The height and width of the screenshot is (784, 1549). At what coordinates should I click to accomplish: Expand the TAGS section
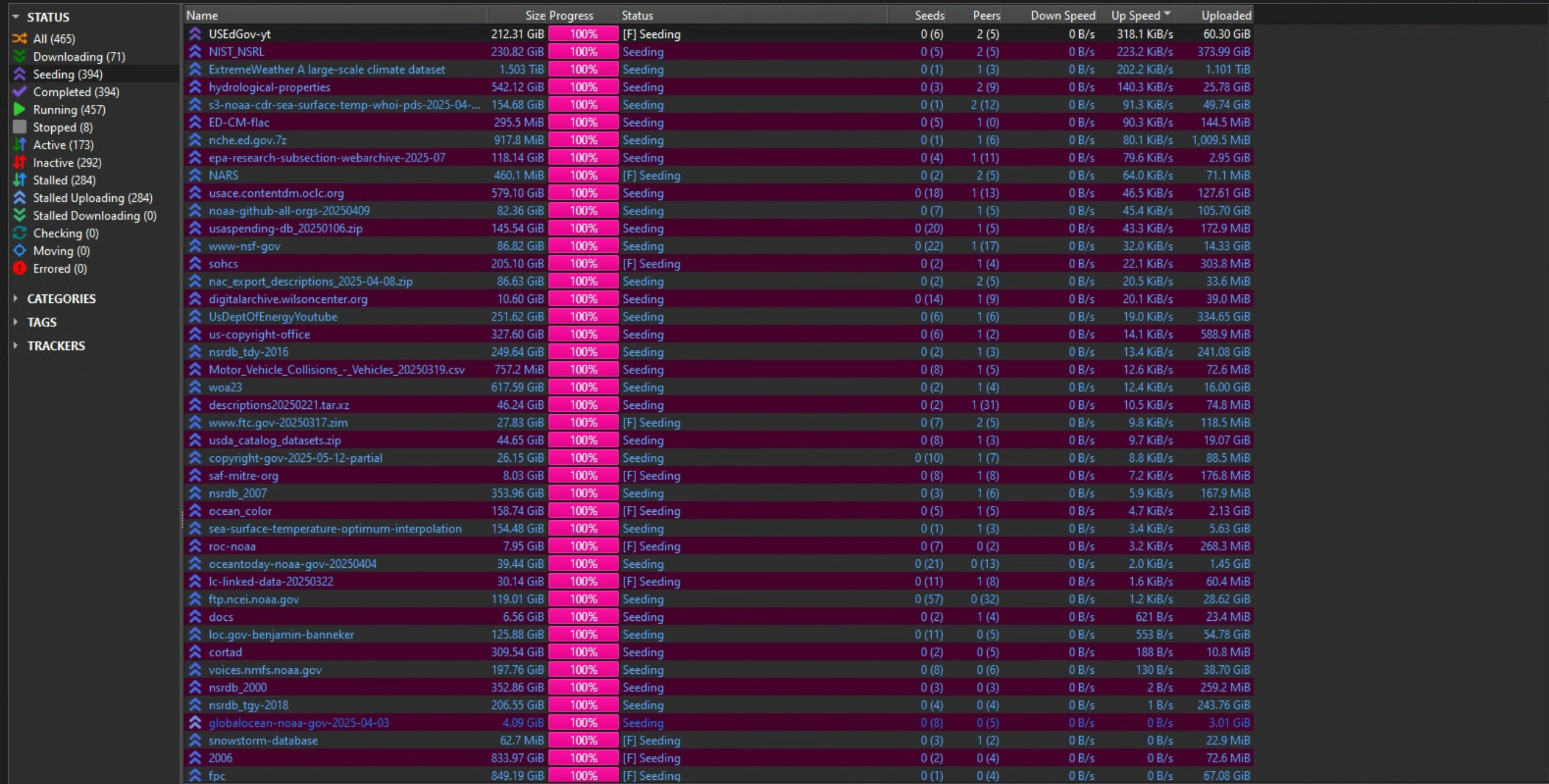16,322
